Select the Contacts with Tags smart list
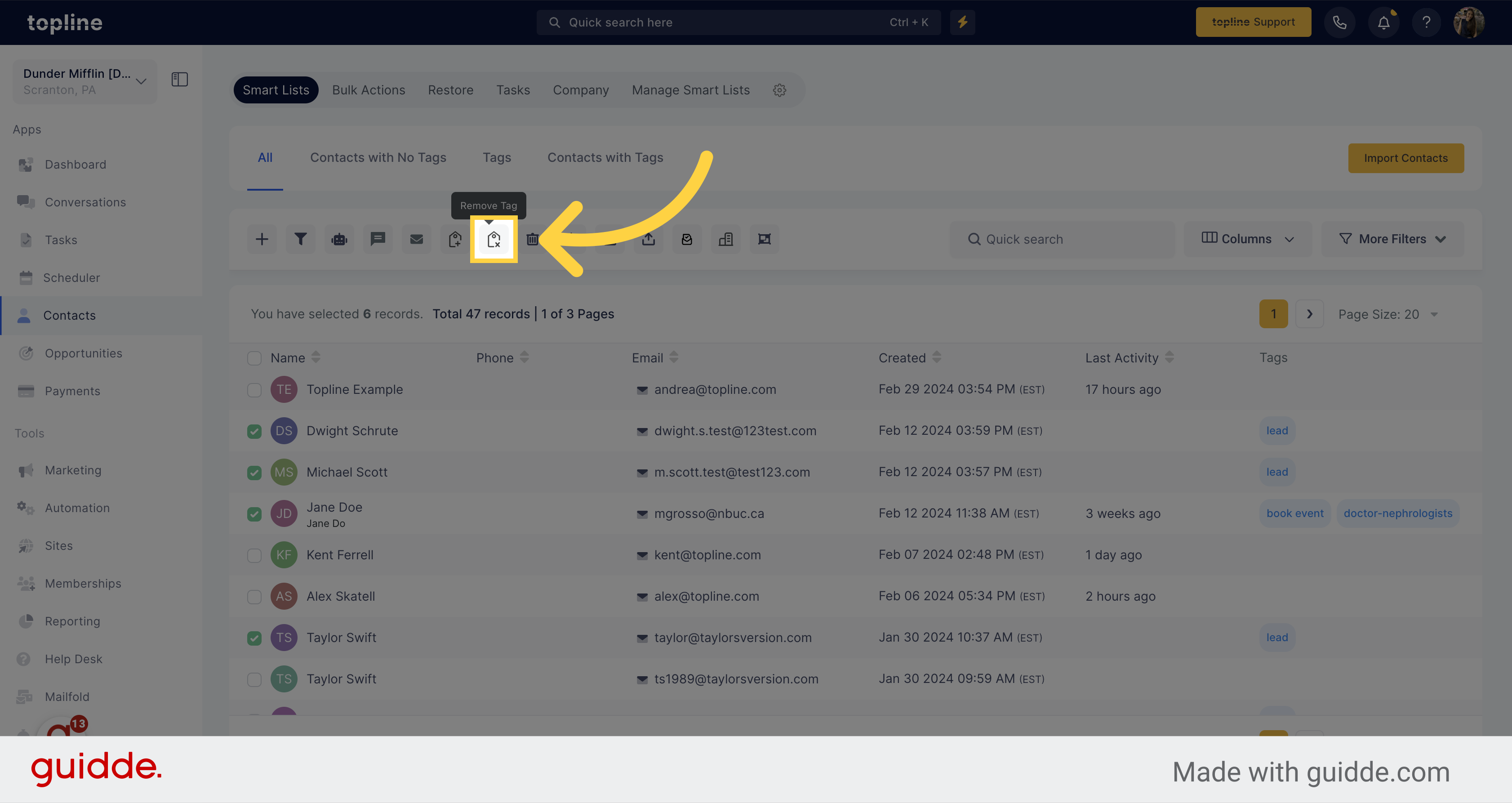The height and width of the screenshot is (803, 1512). [x=605, y=158]
